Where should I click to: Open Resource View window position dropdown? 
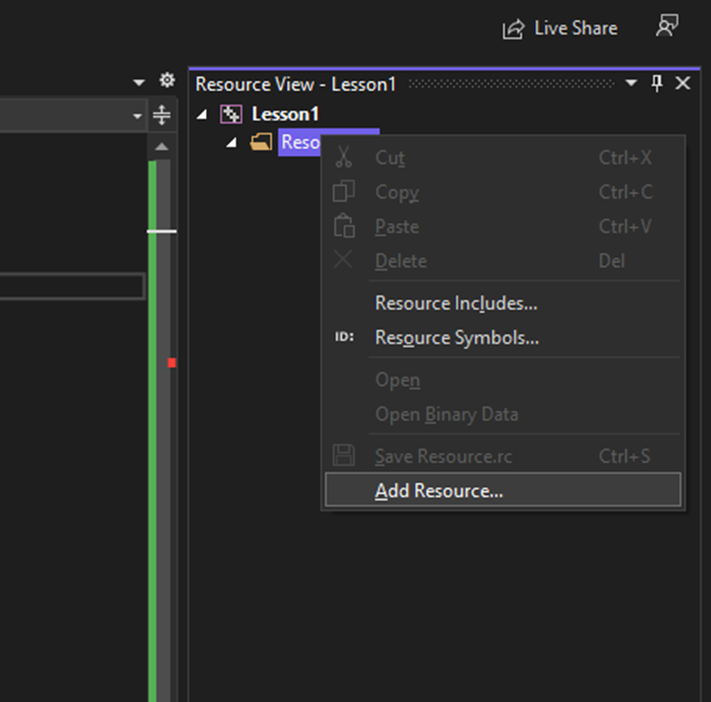click(x=632, y=84)
